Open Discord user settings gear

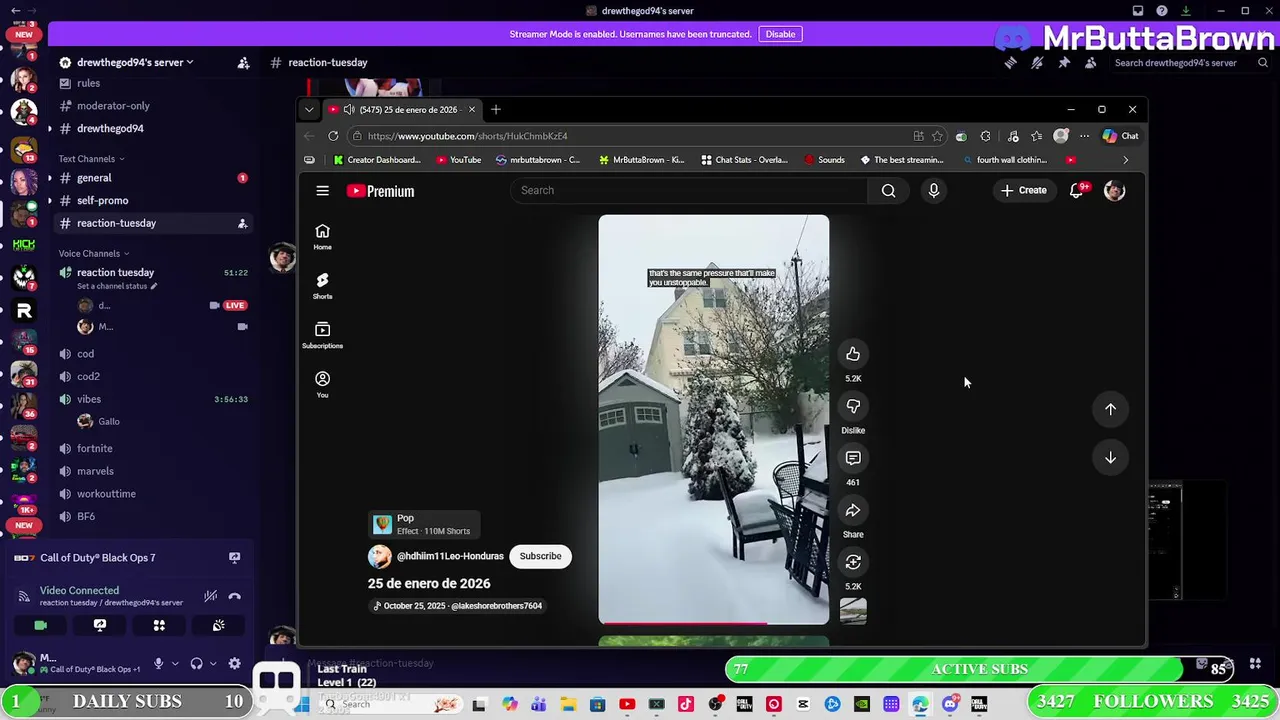pyautogui.click(x=234, y=663)
